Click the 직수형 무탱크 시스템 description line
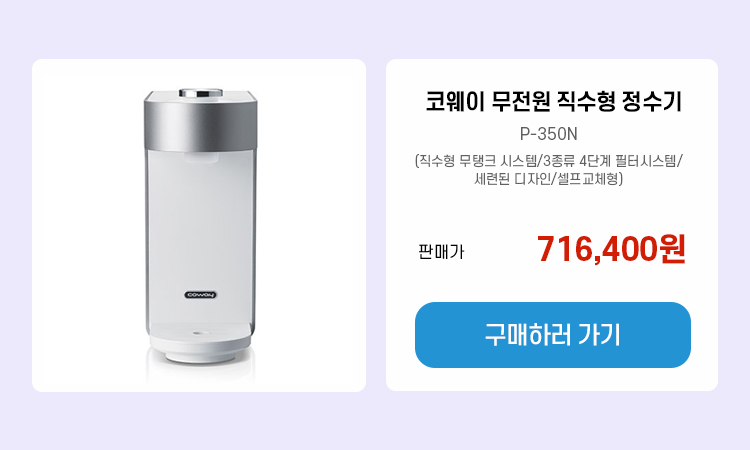 tap(549, 161)
